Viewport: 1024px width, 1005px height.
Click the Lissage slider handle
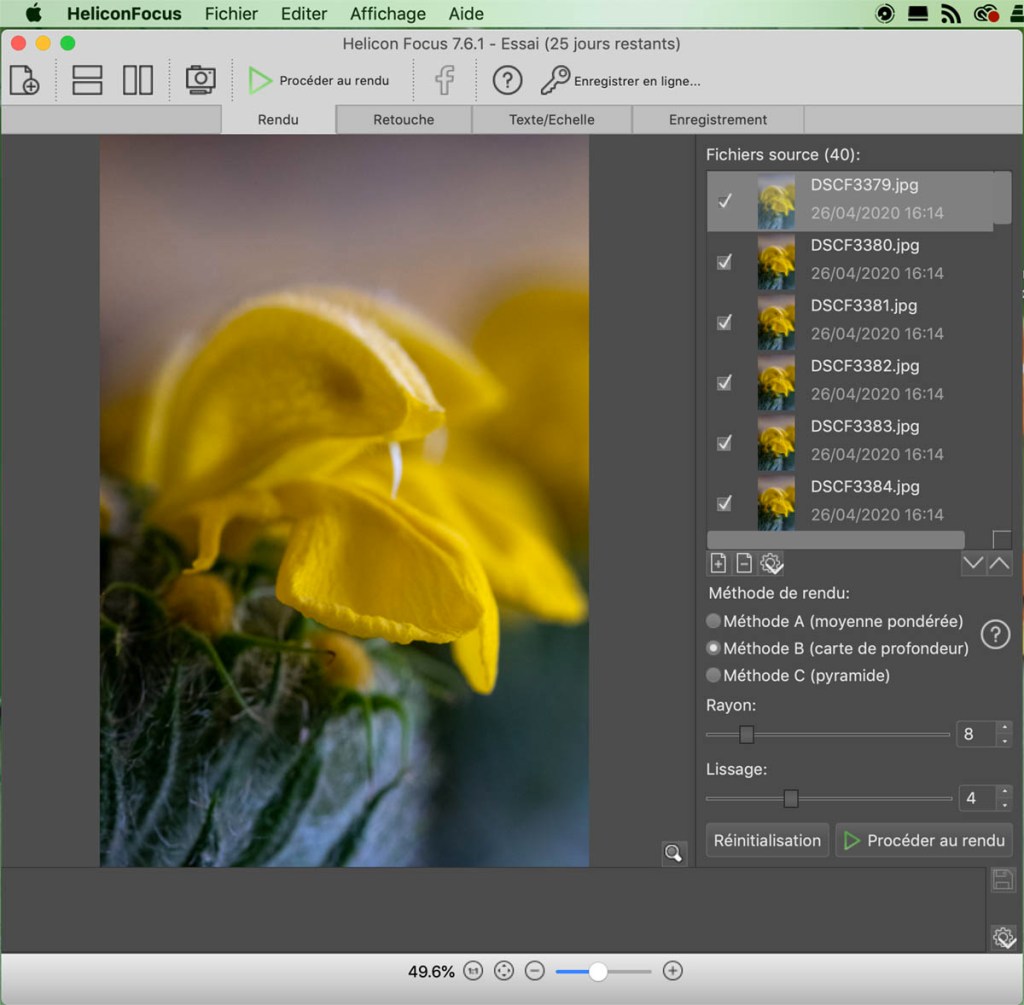tap(791, 798)
